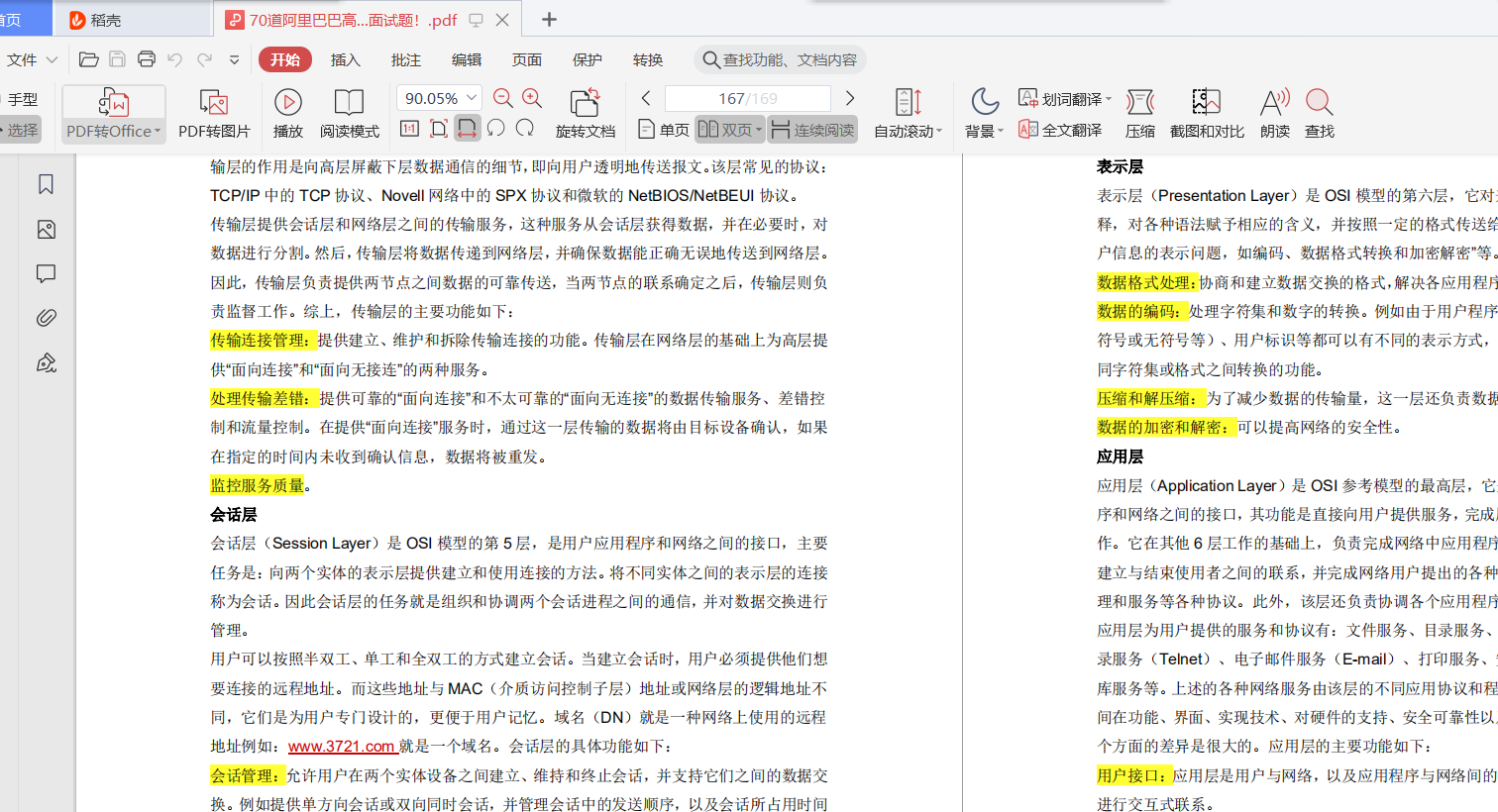This screenshot has width=1498, height=812.
Task: Click the attachments paperclip icon in sidebar
Action: 45,317
